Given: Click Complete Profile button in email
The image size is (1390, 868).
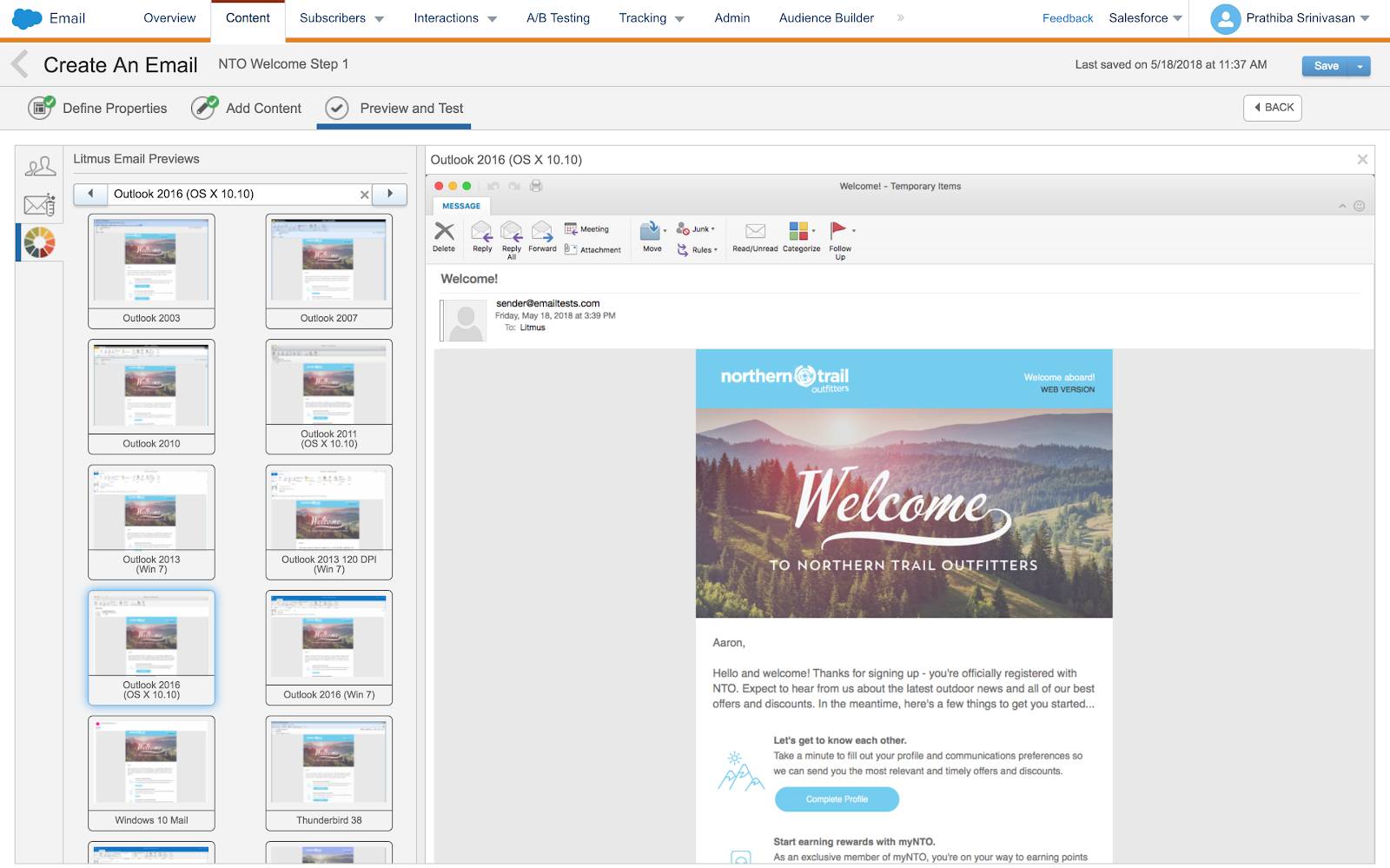Looking at the screenshot, I should (837, 799).
